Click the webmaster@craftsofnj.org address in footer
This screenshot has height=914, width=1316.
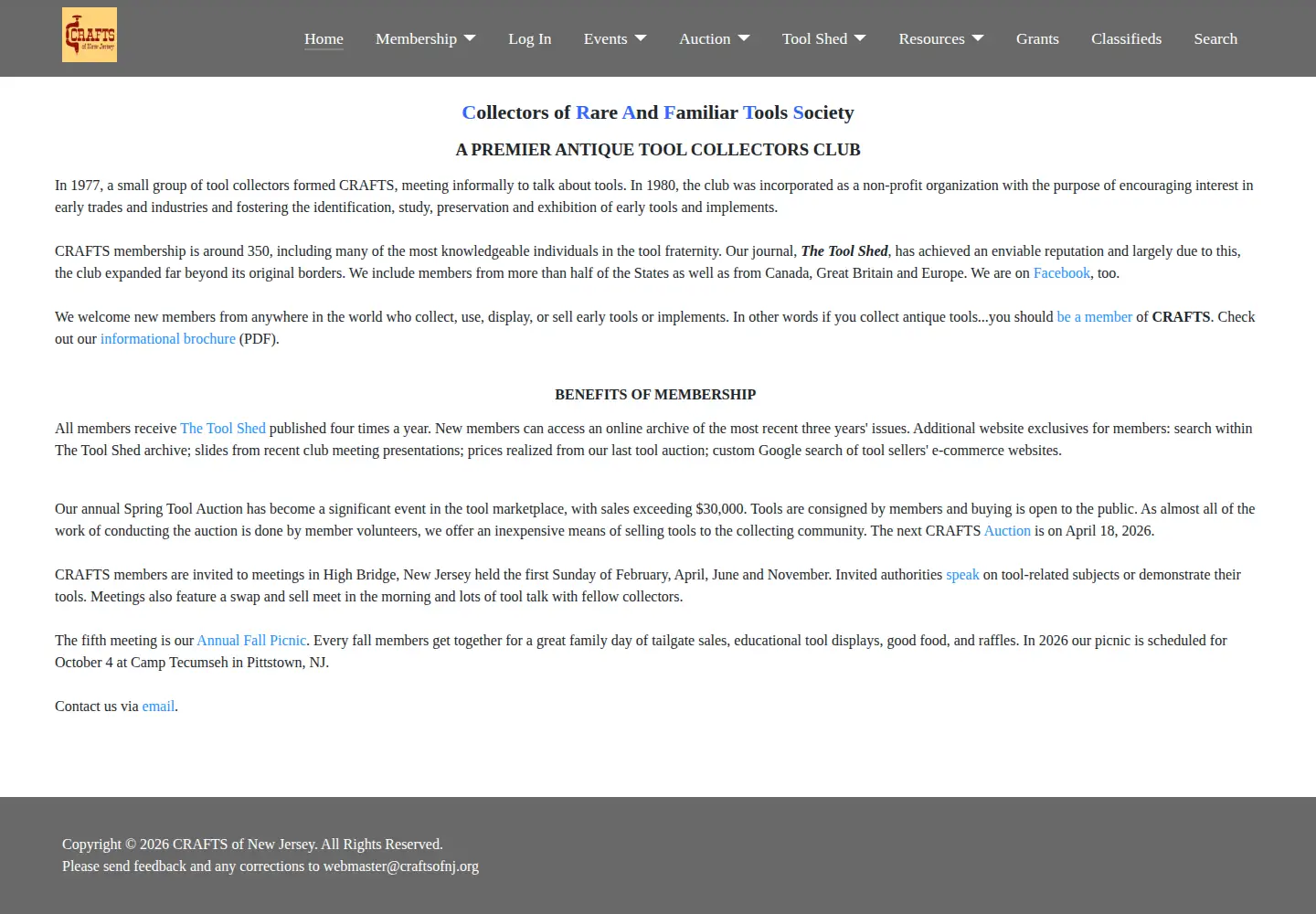pyautogui.click(x=401, y=866)
